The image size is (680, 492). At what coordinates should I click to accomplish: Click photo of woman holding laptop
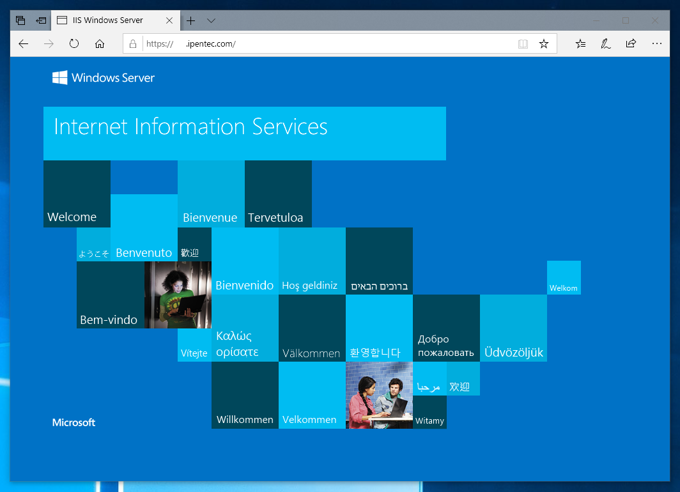tap(178, 295)
